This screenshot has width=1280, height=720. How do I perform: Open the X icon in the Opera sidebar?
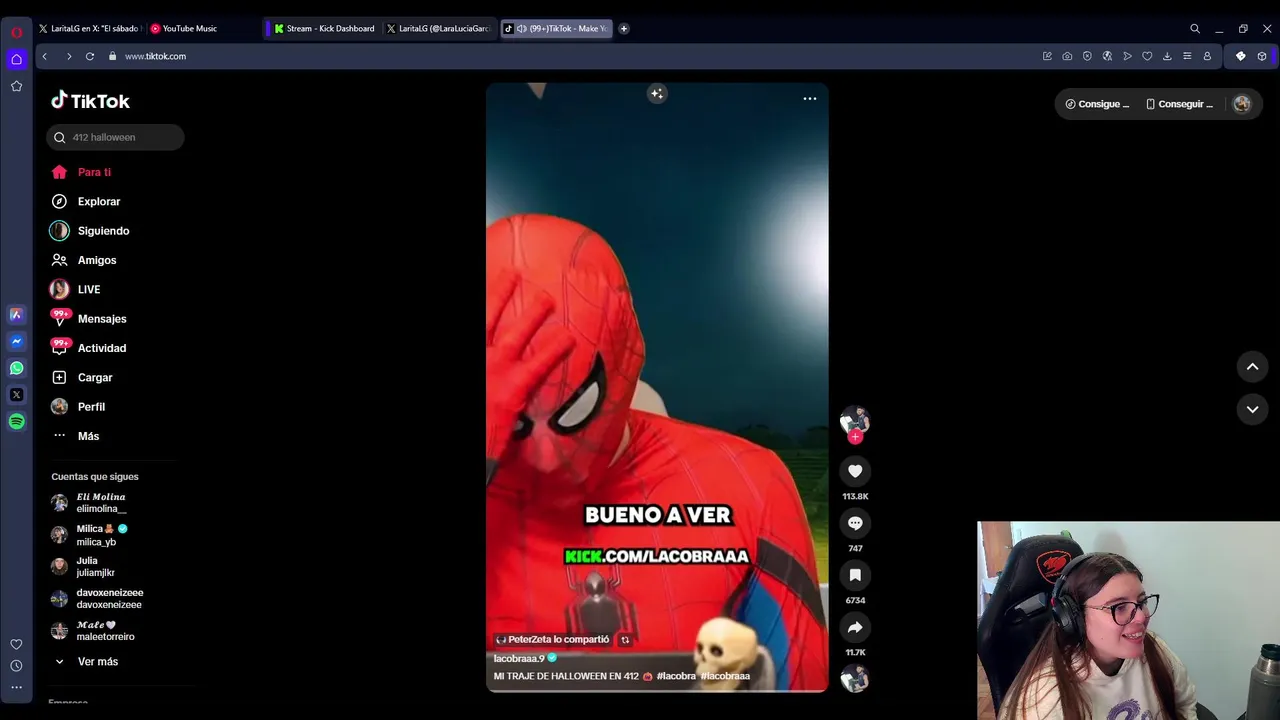click(16, 395)
